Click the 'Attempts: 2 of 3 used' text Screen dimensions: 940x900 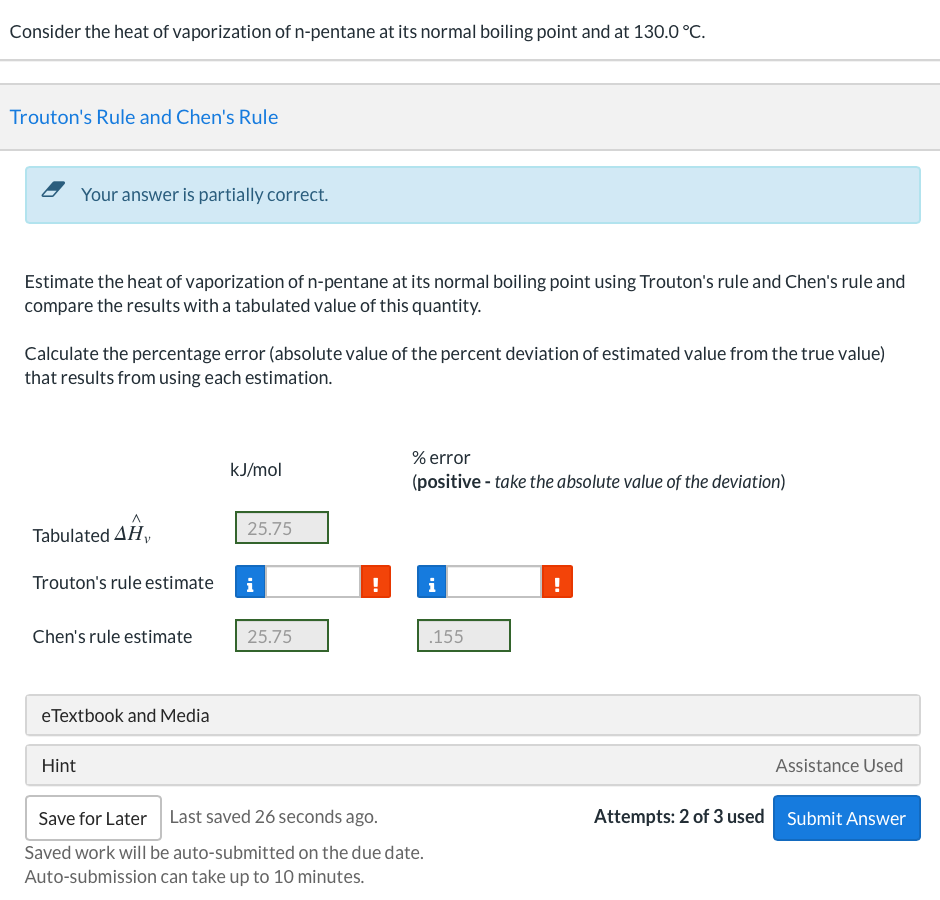(679, 817)
